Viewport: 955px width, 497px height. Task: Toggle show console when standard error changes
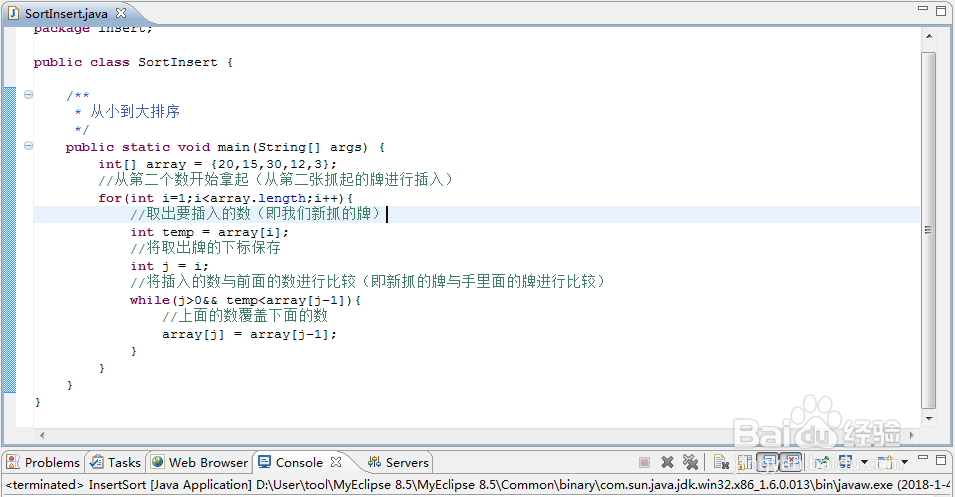coord(791,462)
